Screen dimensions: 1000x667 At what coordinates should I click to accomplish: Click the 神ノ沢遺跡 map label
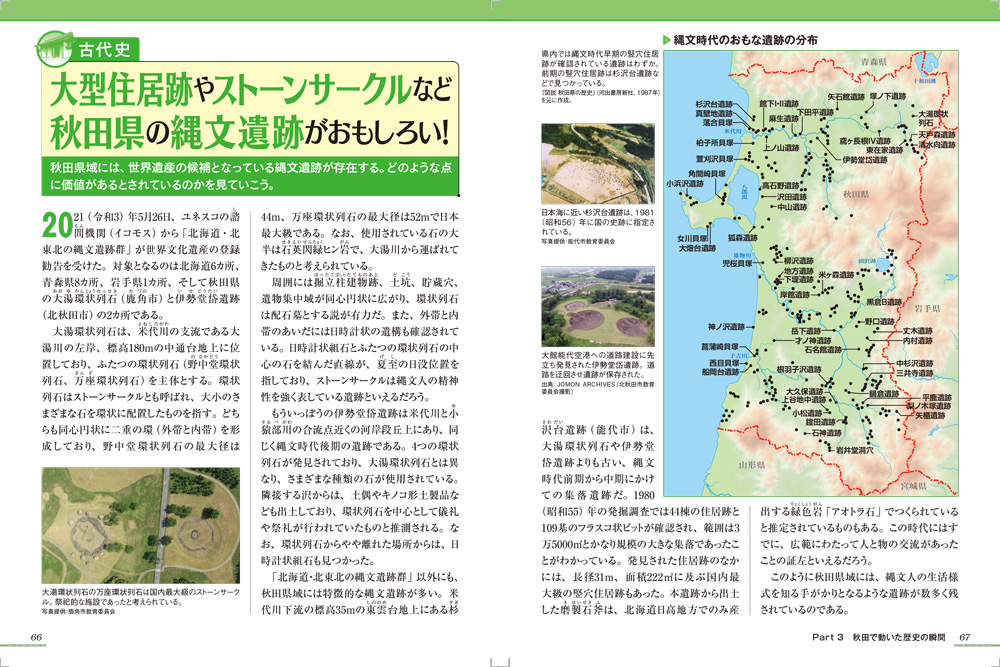click(726, 326)
